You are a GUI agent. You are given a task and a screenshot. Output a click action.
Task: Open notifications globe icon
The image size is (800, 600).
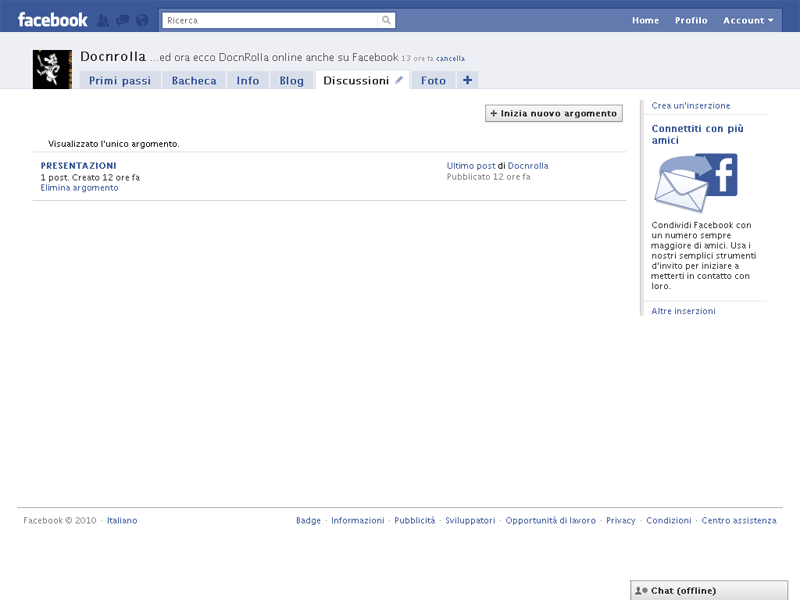point(142,20)
